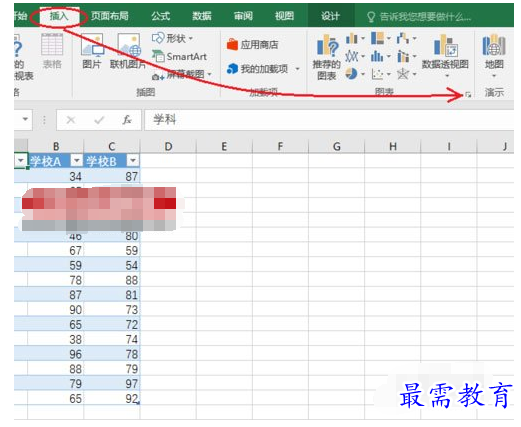This screenshot has width=521, height=427.
Task: Insert a pie or doughnut chart
Action: pyautogui.click(x=355, y=74)
